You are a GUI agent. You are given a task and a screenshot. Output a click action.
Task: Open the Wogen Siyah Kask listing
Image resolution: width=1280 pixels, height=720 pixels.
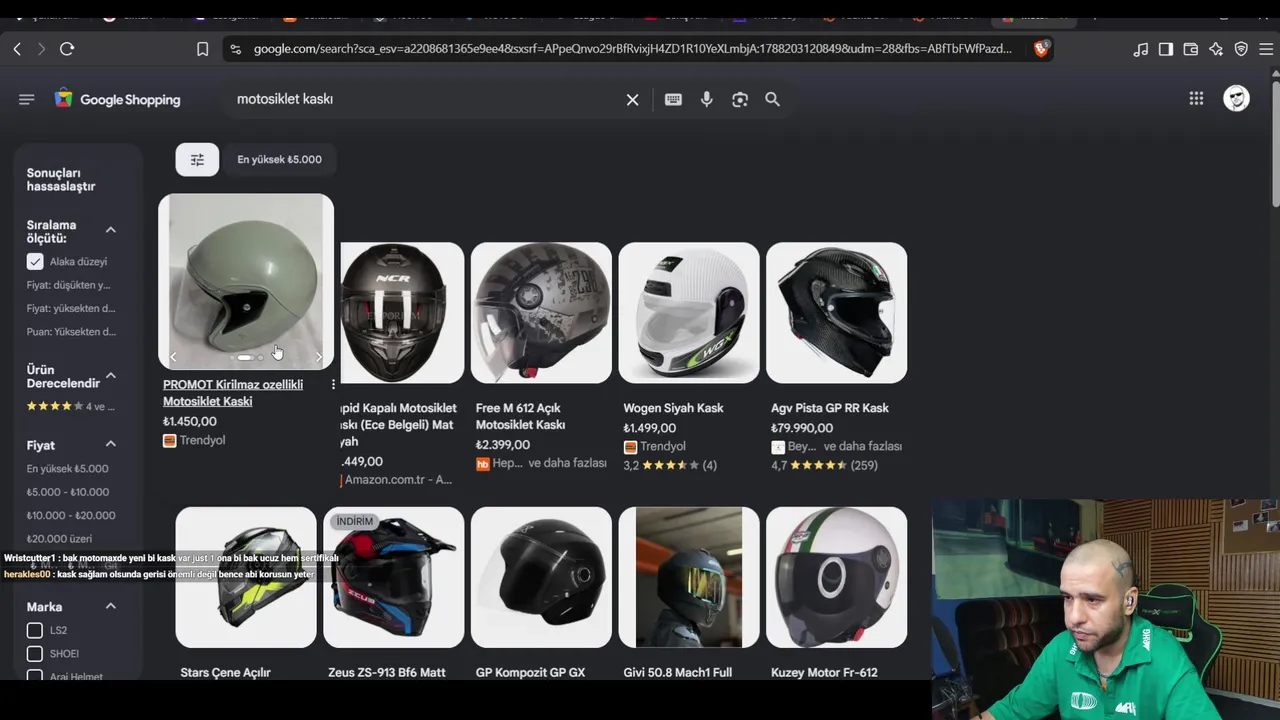click(673, 408)
